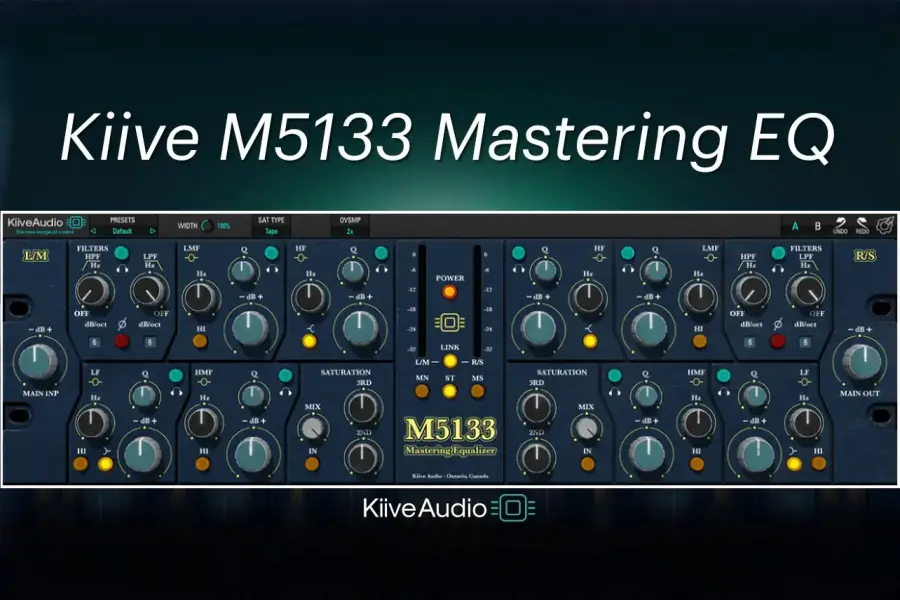Screen dimensions: 900x600
Task: Click the Redo arrow icon
Action: click(862, 223)
